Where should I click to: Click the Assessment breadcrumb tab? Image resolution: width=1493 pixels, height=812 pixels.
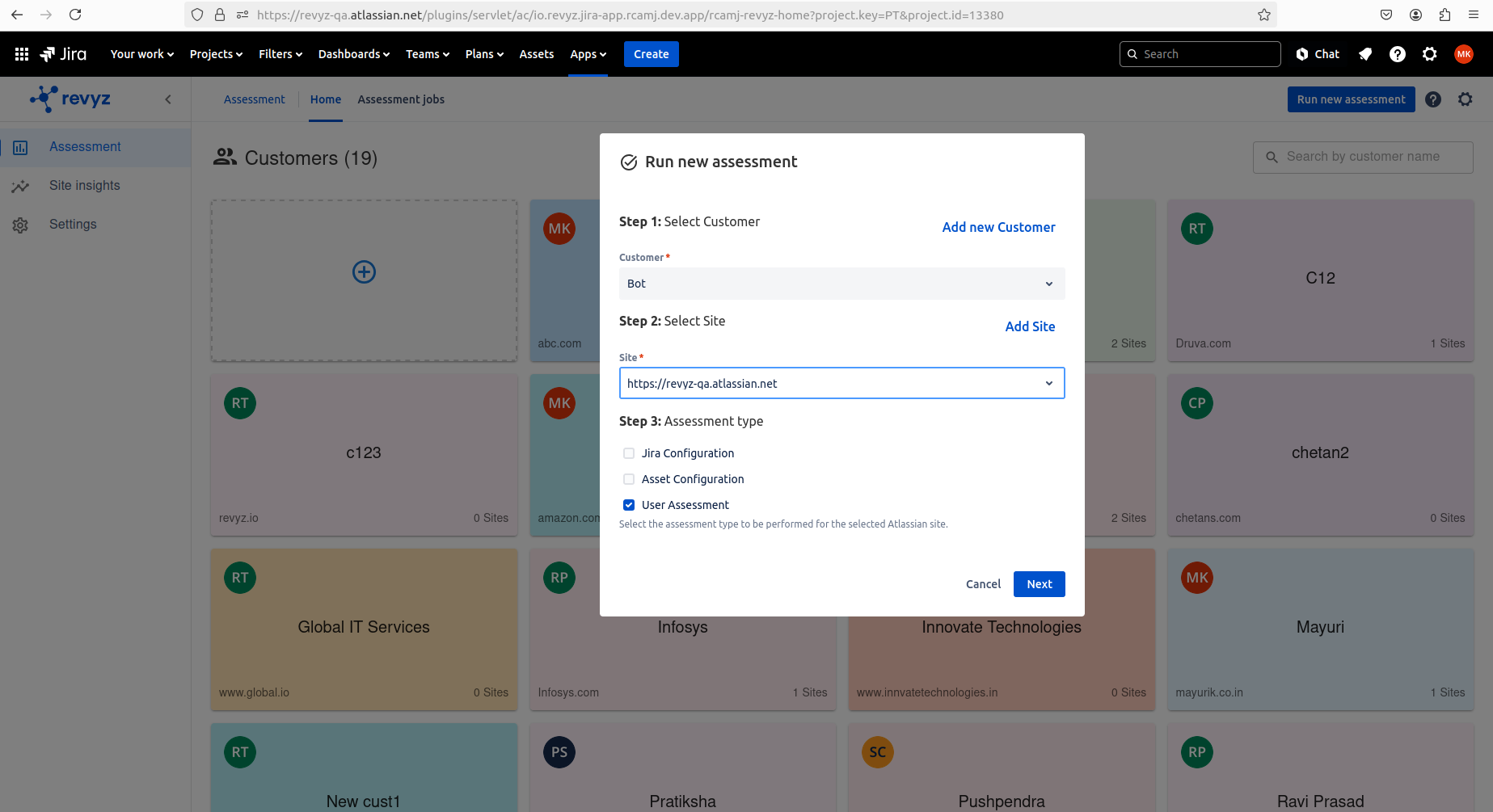point(255,99)
